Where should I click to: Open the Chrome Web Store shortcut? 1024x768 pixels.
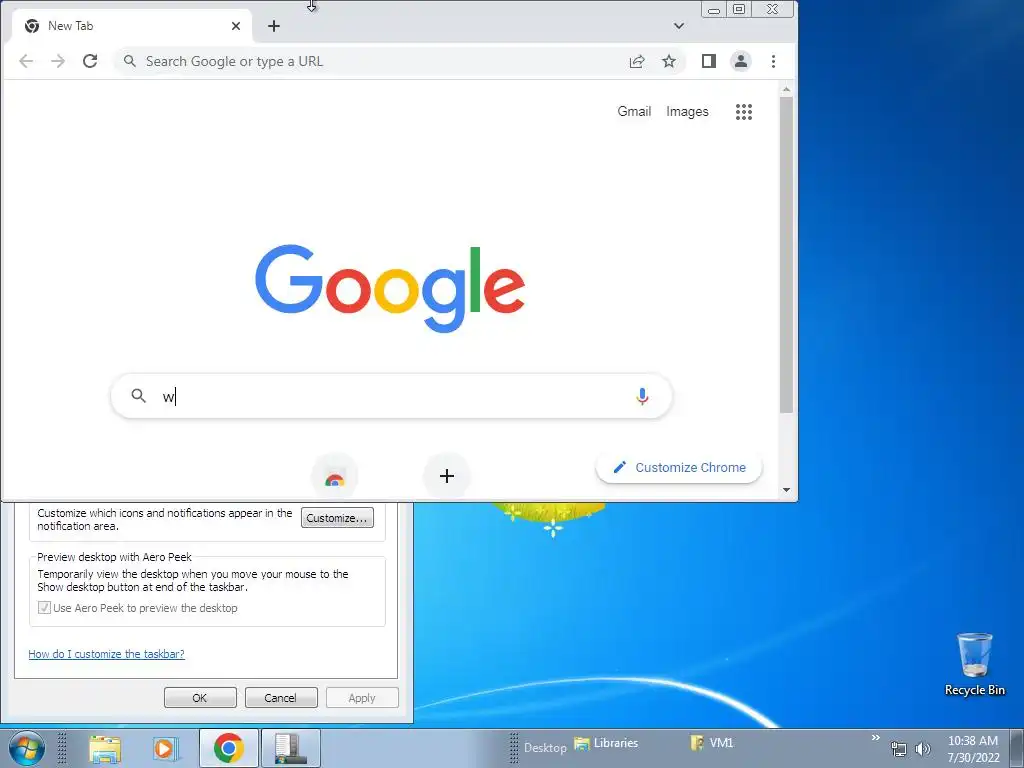pos(335,477)
